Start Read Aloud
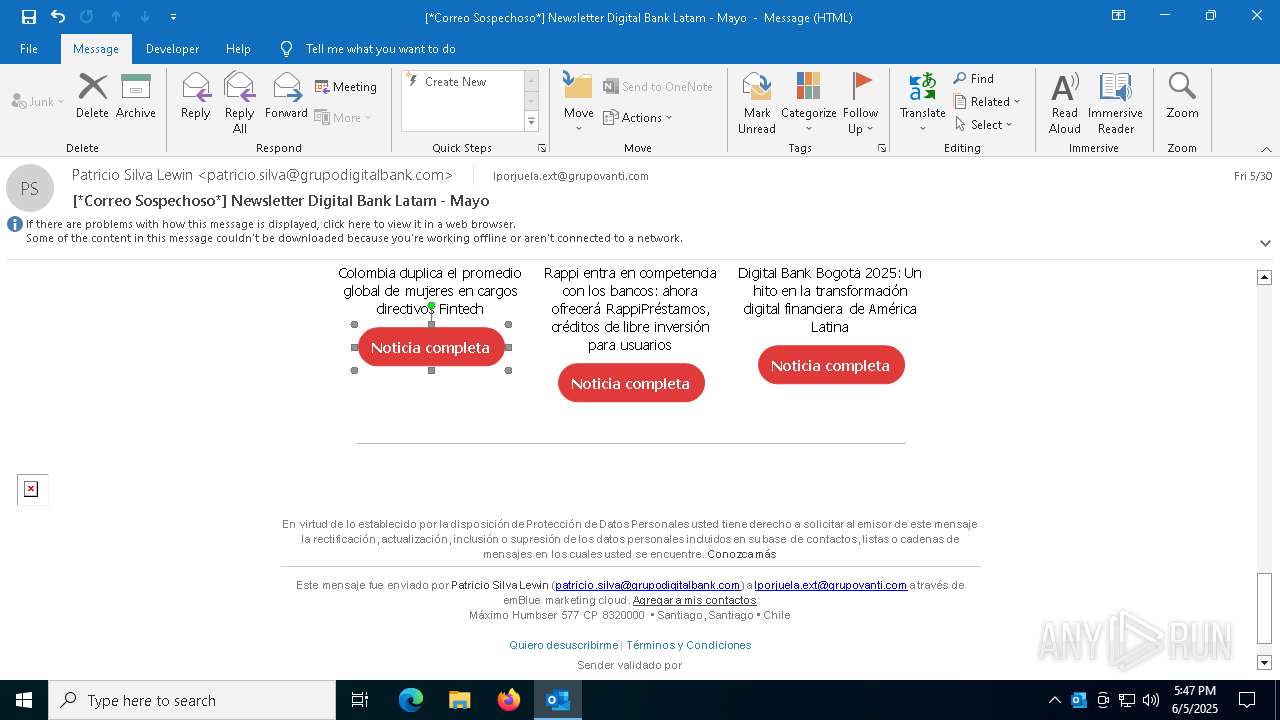1280x720 pixels. coord(1065,103)
